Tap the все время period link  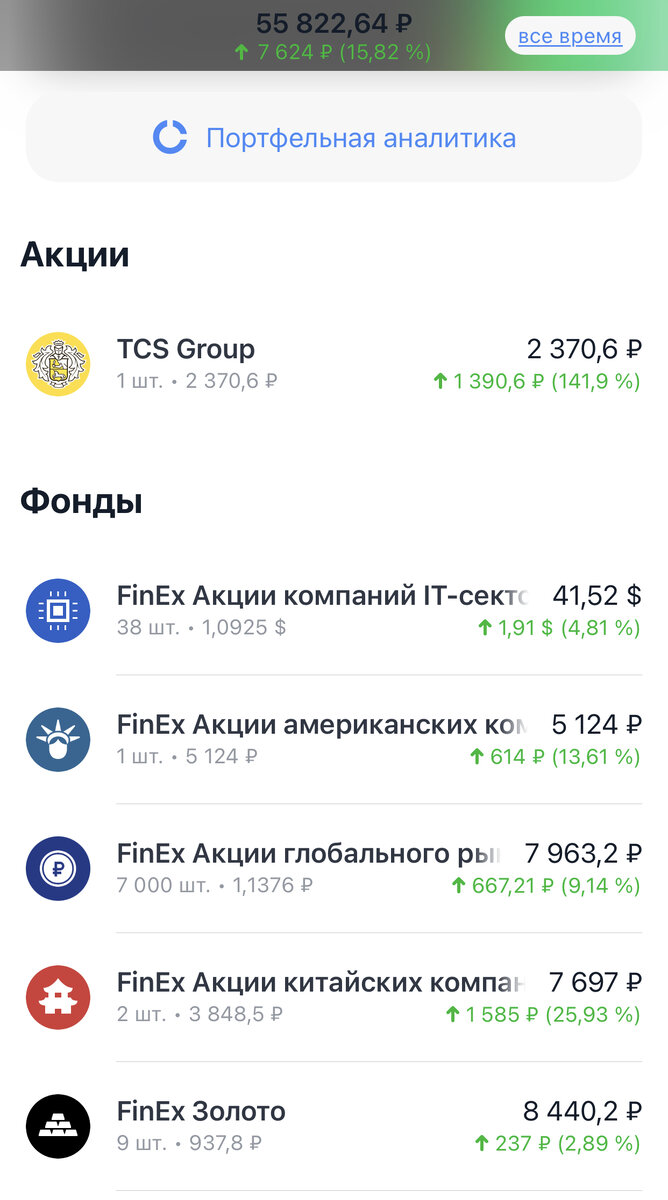[569, 35]
